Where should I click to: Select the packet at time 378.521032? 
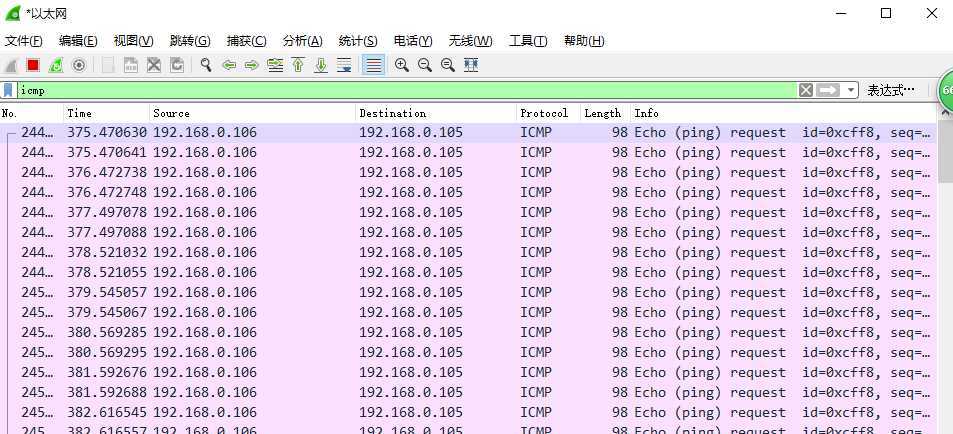468,253
